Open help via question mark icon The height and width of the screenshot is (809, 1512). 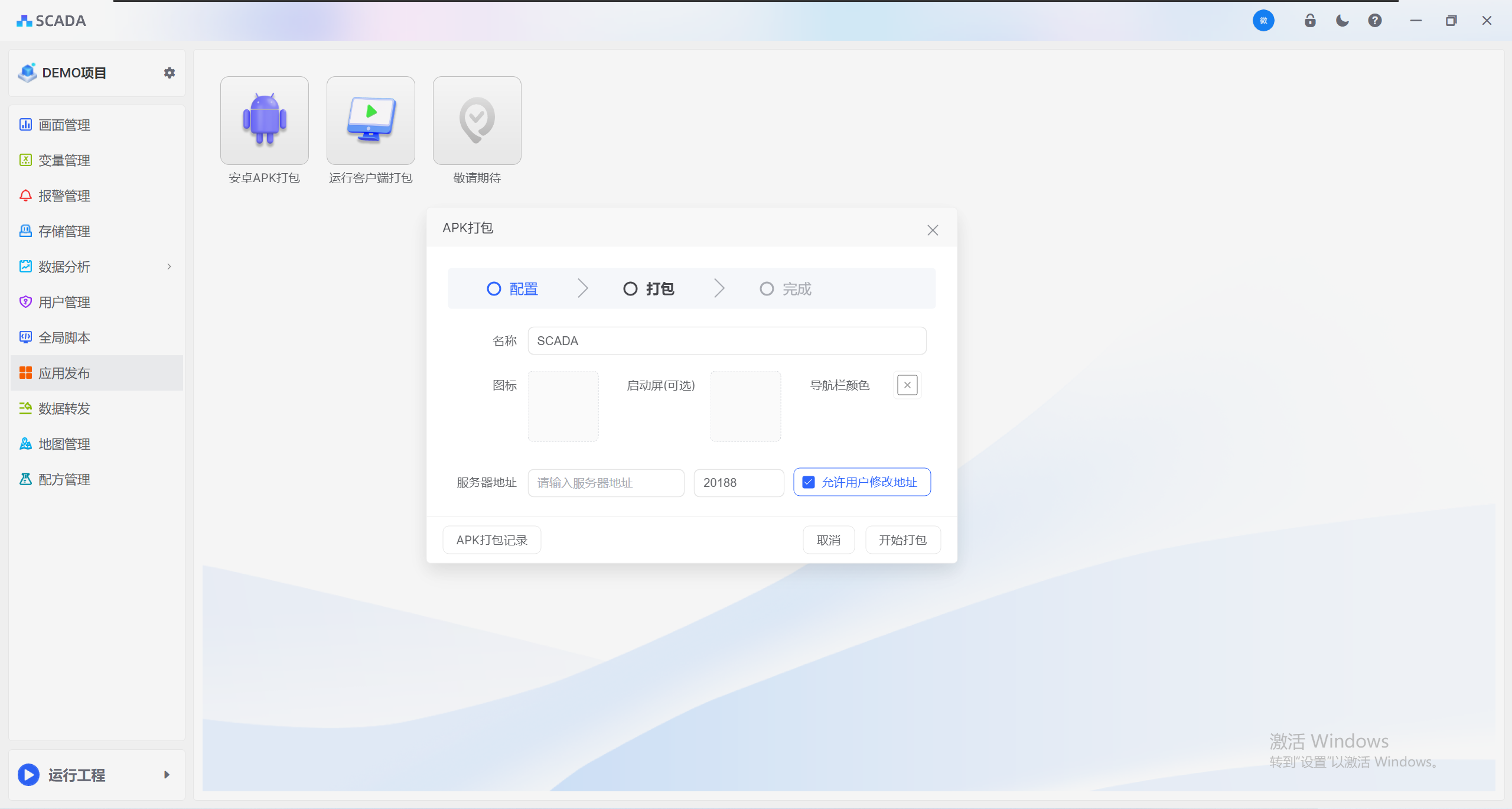click(x=1374, y=21)
